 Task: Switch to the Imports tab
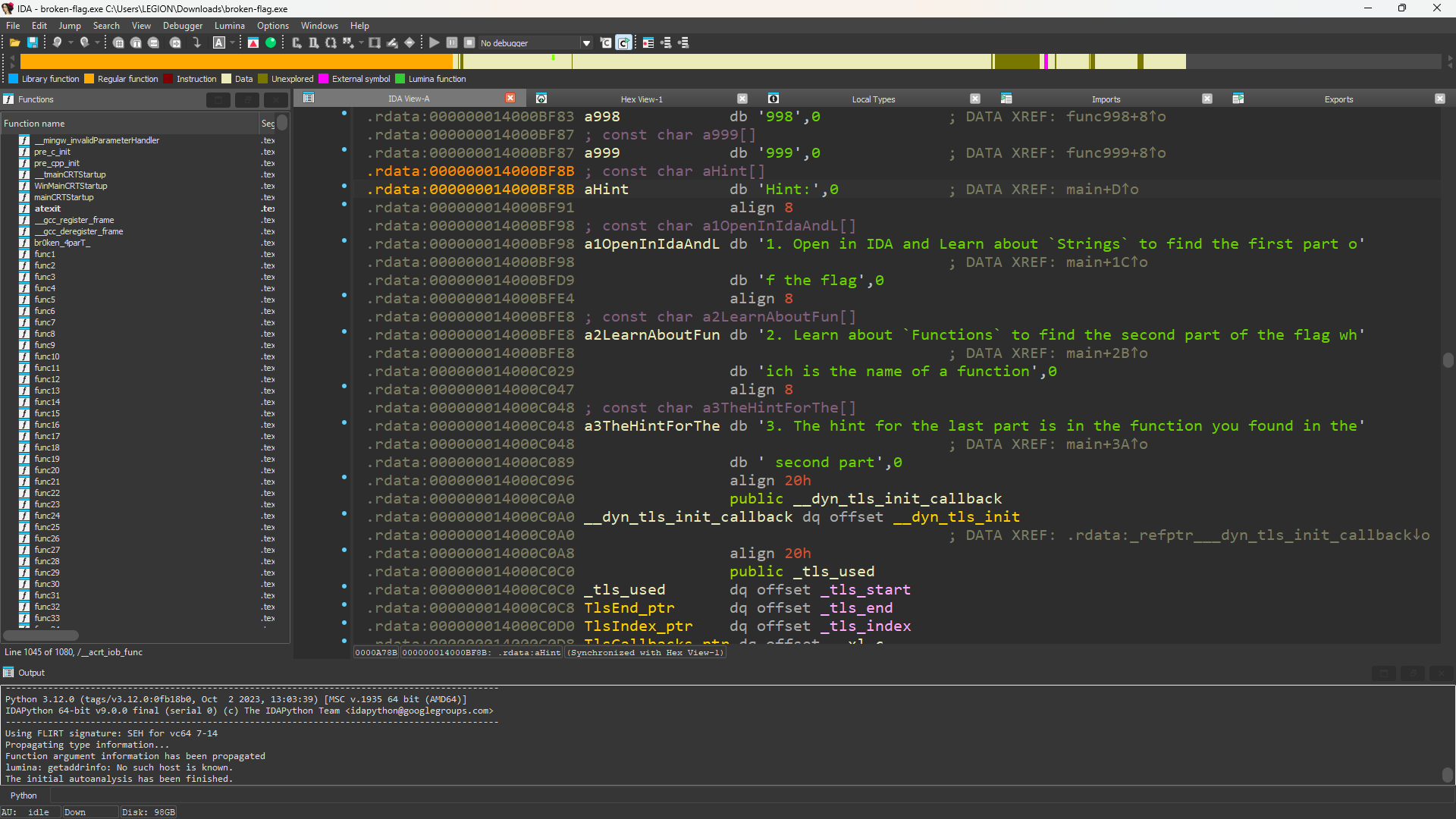click(1106, 99)
